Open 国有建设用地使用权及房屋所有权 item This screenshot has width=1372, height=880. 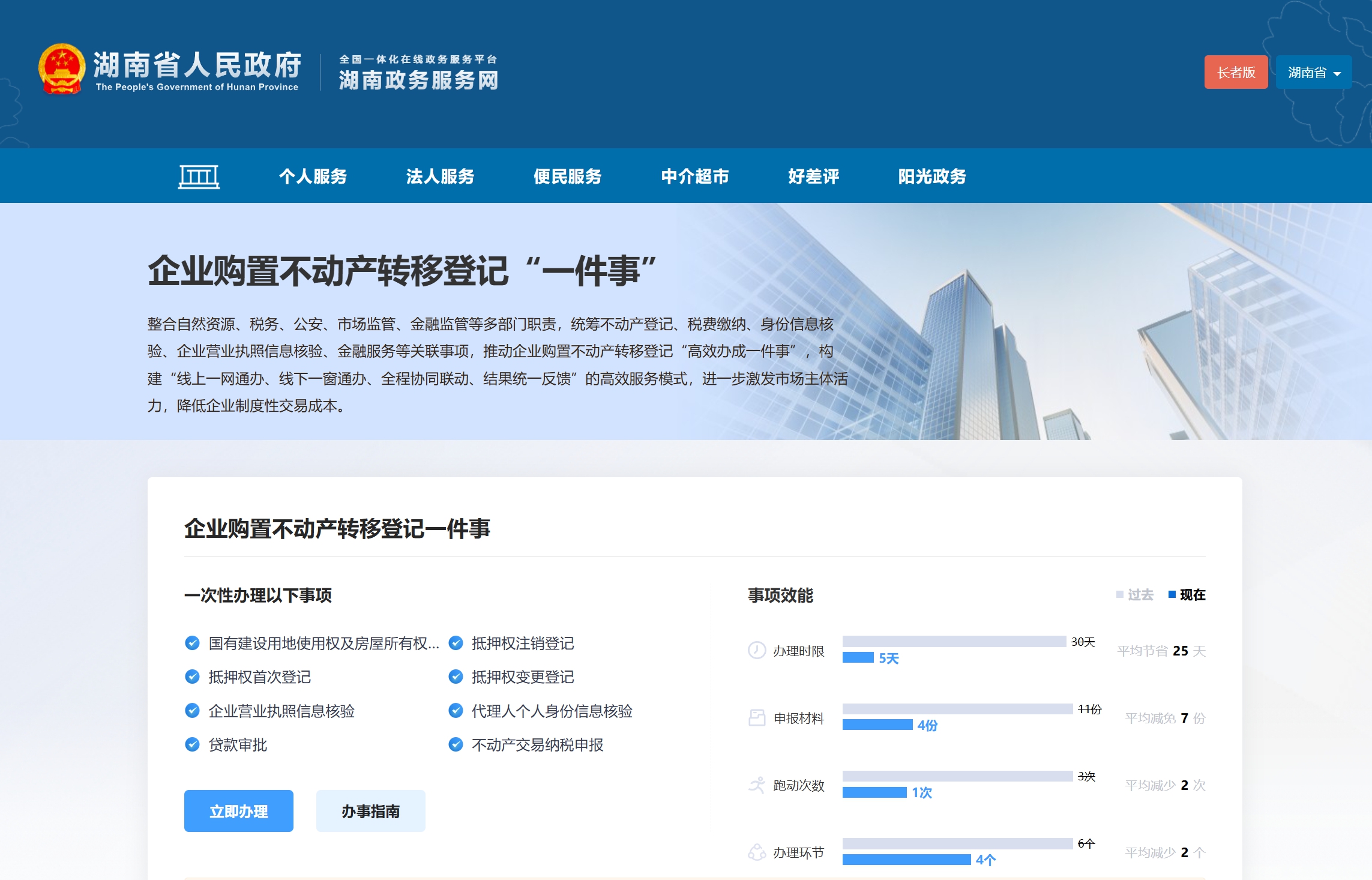(324, 643)
